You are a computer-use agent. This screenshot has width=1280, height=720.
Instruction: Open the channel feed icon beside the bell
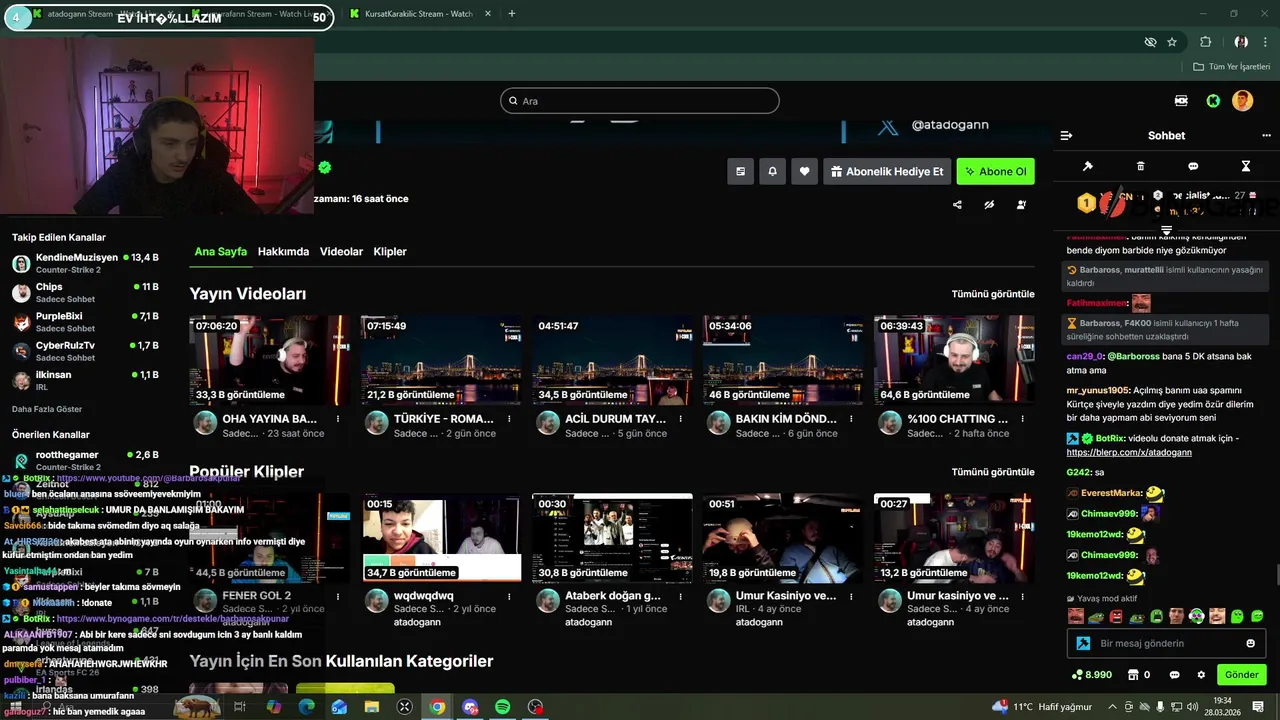pyautogui.click(x=740, y=171)
